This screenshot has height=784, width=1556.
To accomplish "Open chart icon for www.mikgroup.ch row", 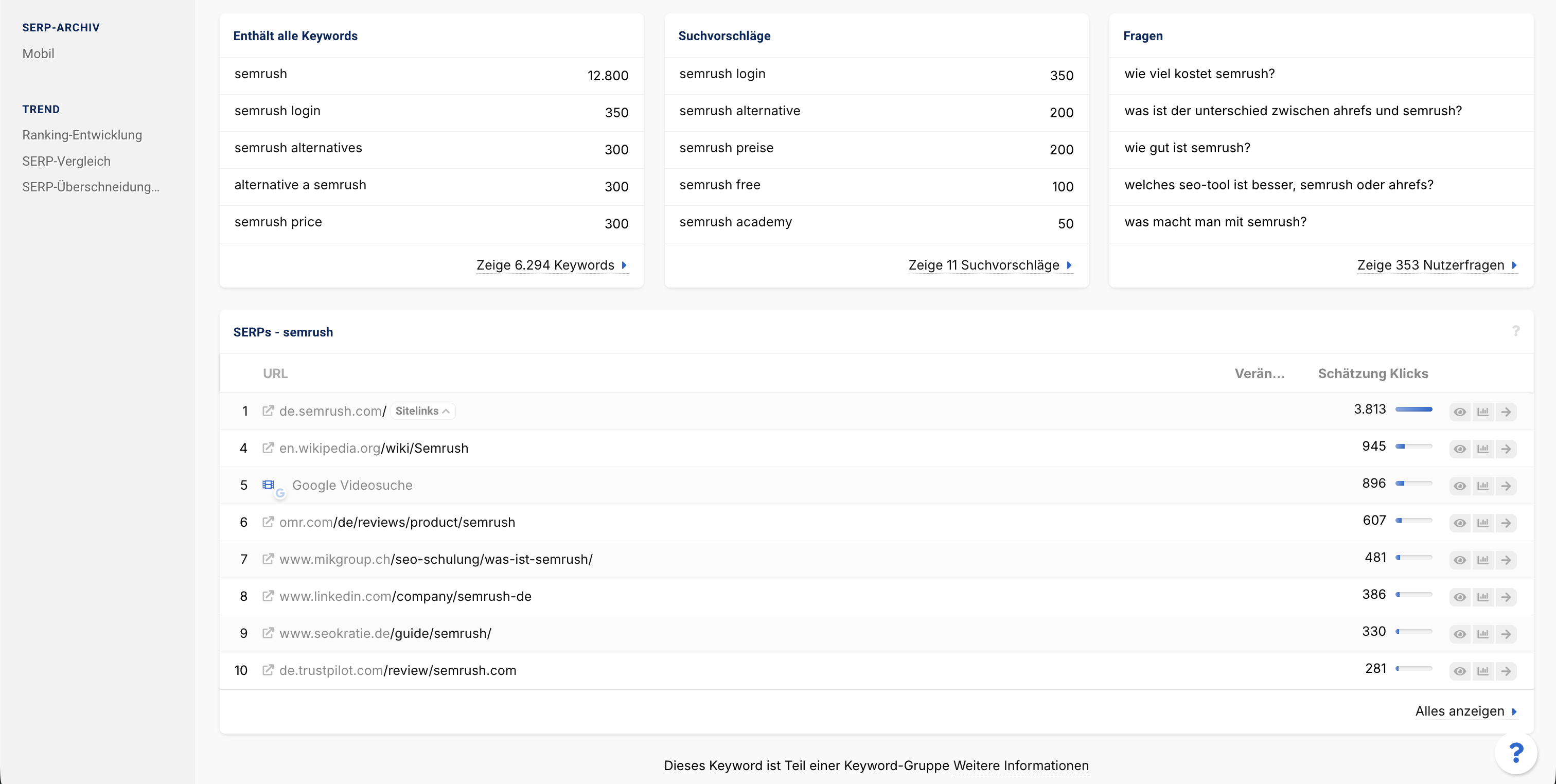I will 1483,560.
